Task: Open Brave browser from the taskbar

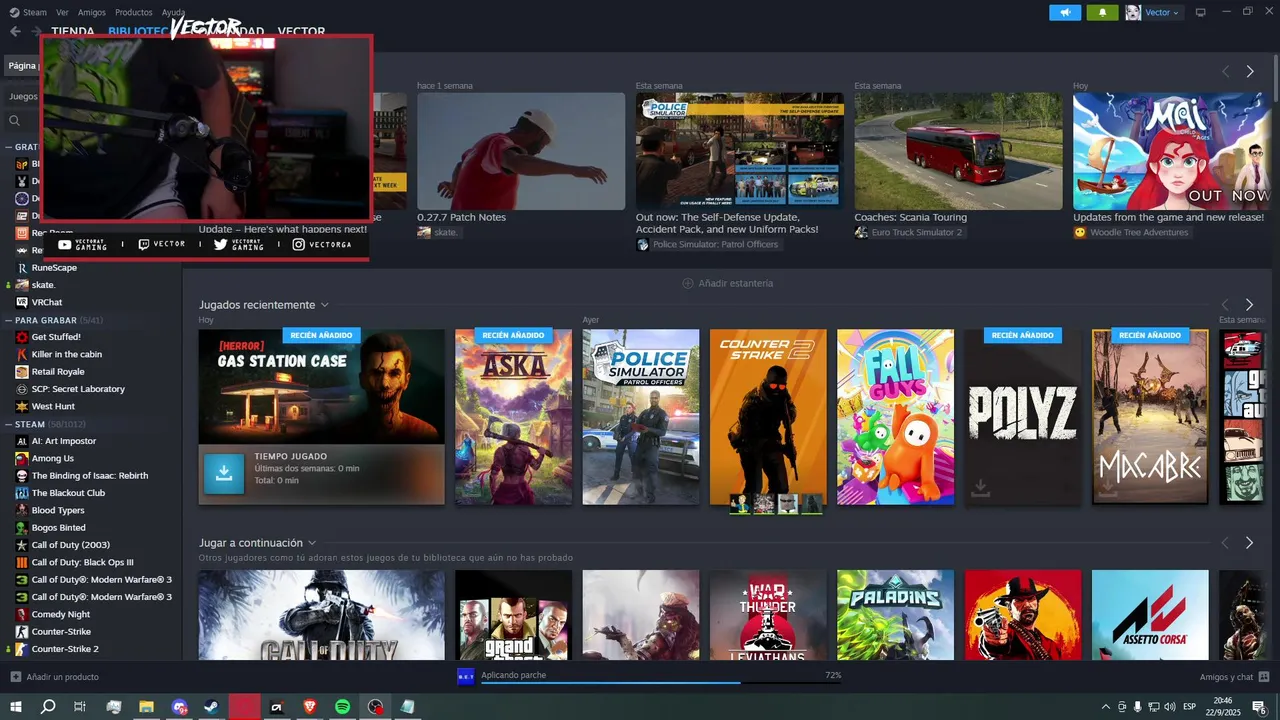Action: pyautogui.click(x=309, y=707)
